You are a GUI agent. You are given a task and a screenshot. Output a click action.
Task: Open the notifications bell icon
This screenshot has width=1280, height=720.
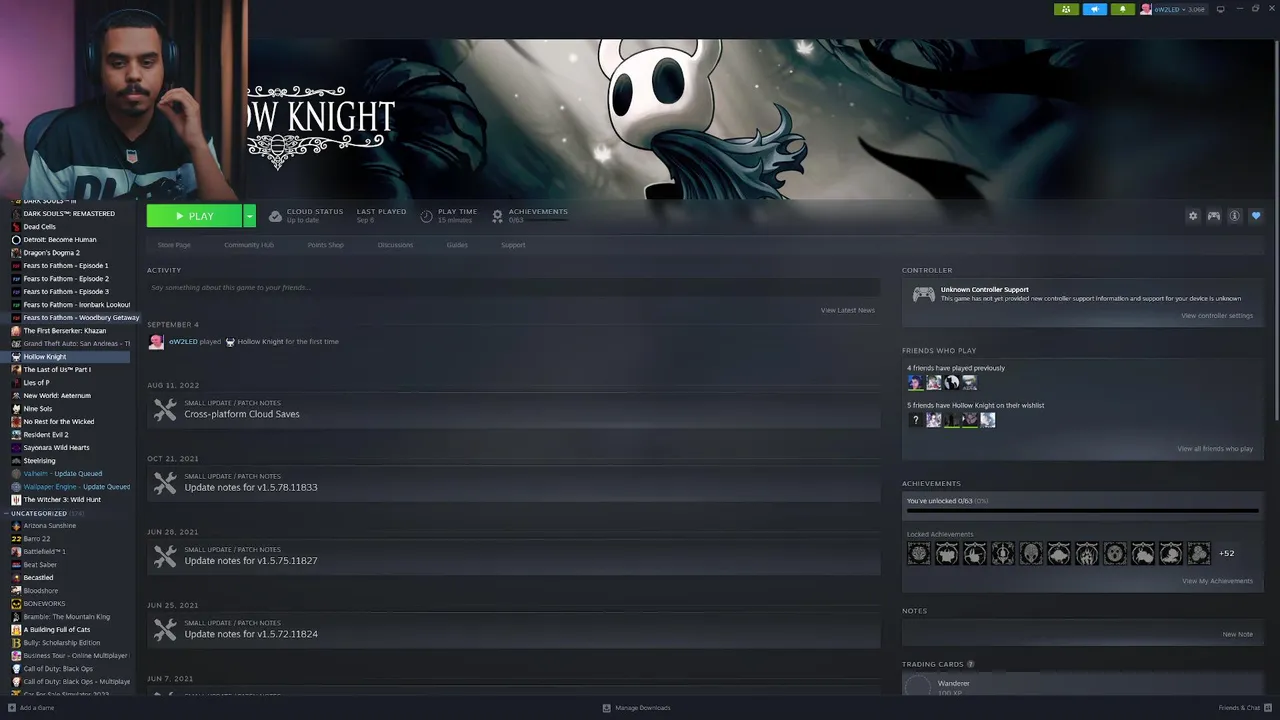(x=1122, y=9)
